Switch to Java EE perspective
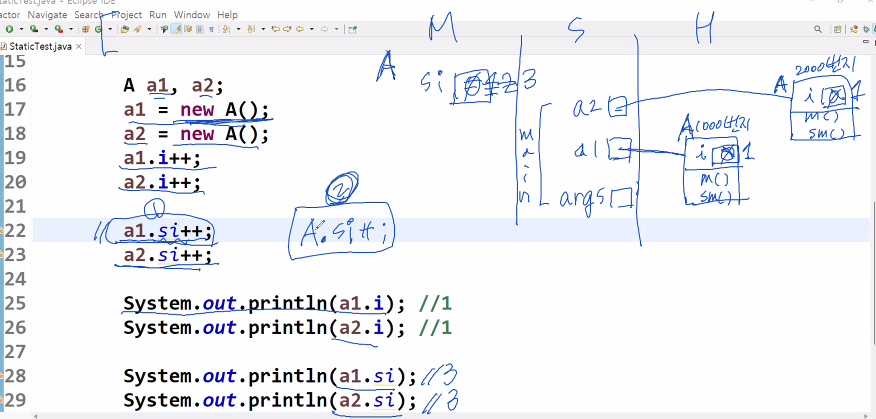 click(x=854, y=29)
